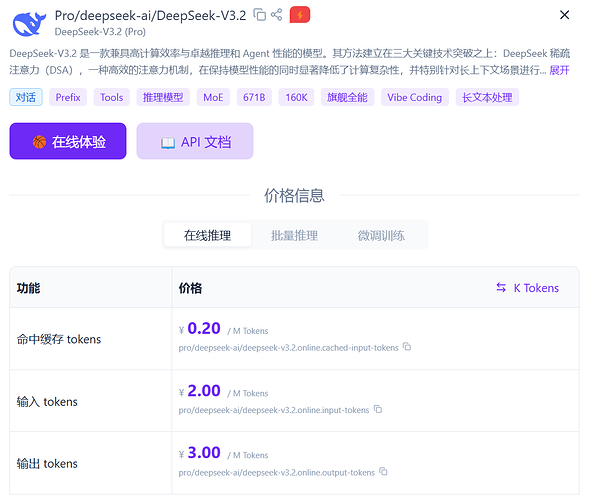The width and height of the screenshot is (590, 500).
Task: Click the cached-input-tokens identifier text
Action: click(288, 348)
